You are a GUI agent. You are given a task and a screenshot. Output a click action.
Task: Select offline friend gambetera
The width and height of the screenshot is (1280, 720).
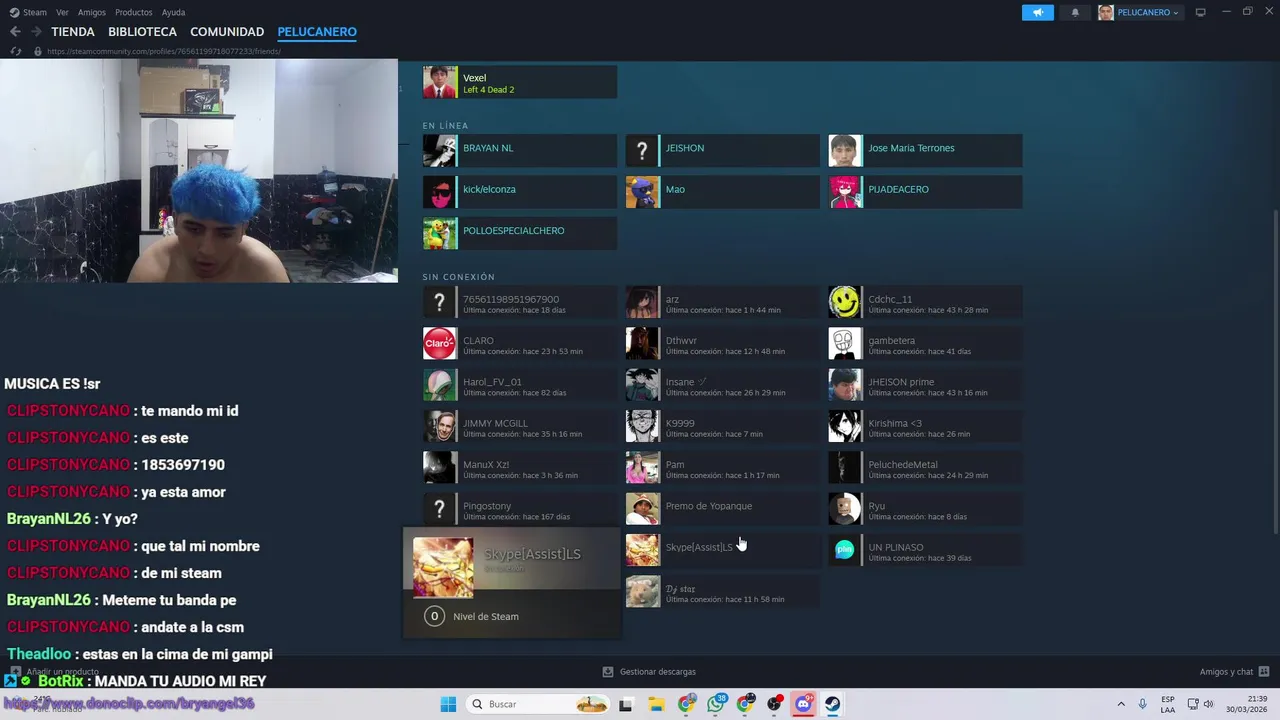925,343
